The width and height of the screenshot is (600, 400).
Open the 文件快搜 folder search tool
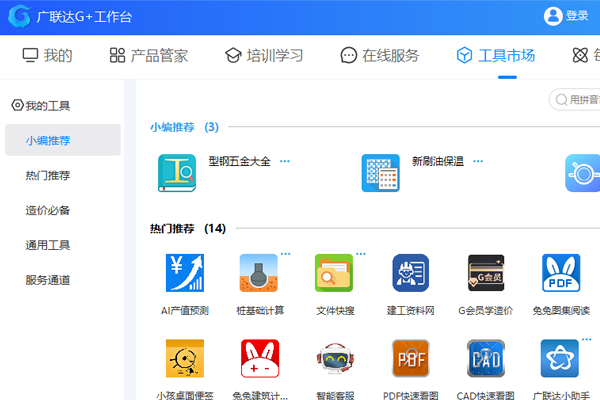tap(334, 273)
